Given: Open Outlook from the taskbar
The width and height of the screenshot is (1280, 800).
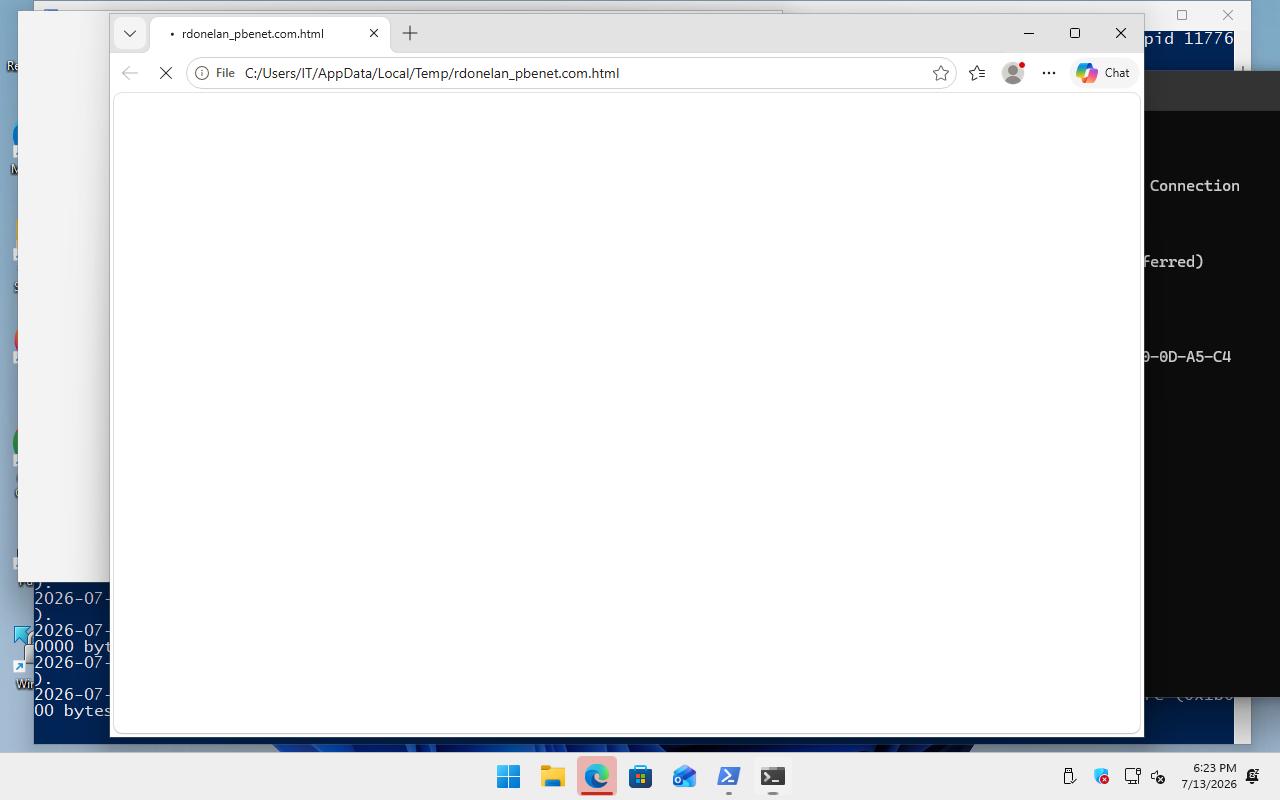Looking at the screenshot, I should pos(685,777).
